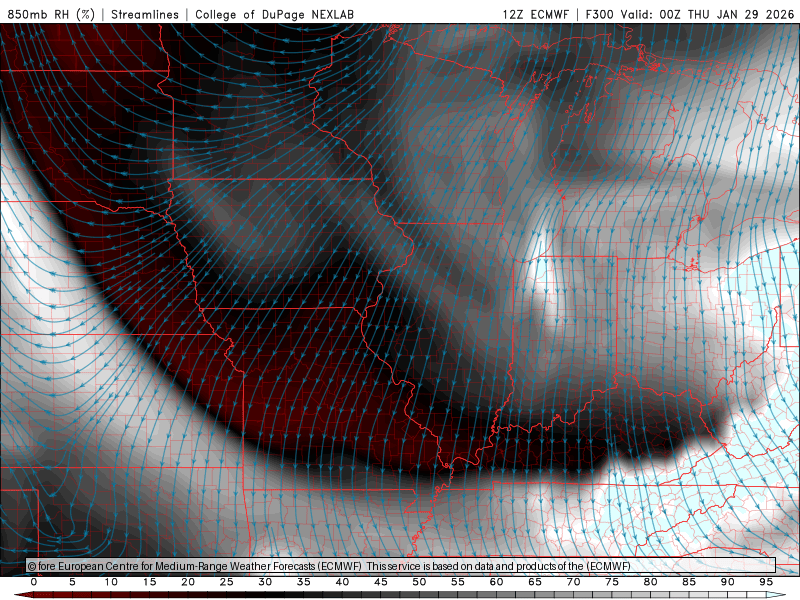Click the '45' legend number
The width and height of the screenshot is (800, 600).
pos(381,582)
